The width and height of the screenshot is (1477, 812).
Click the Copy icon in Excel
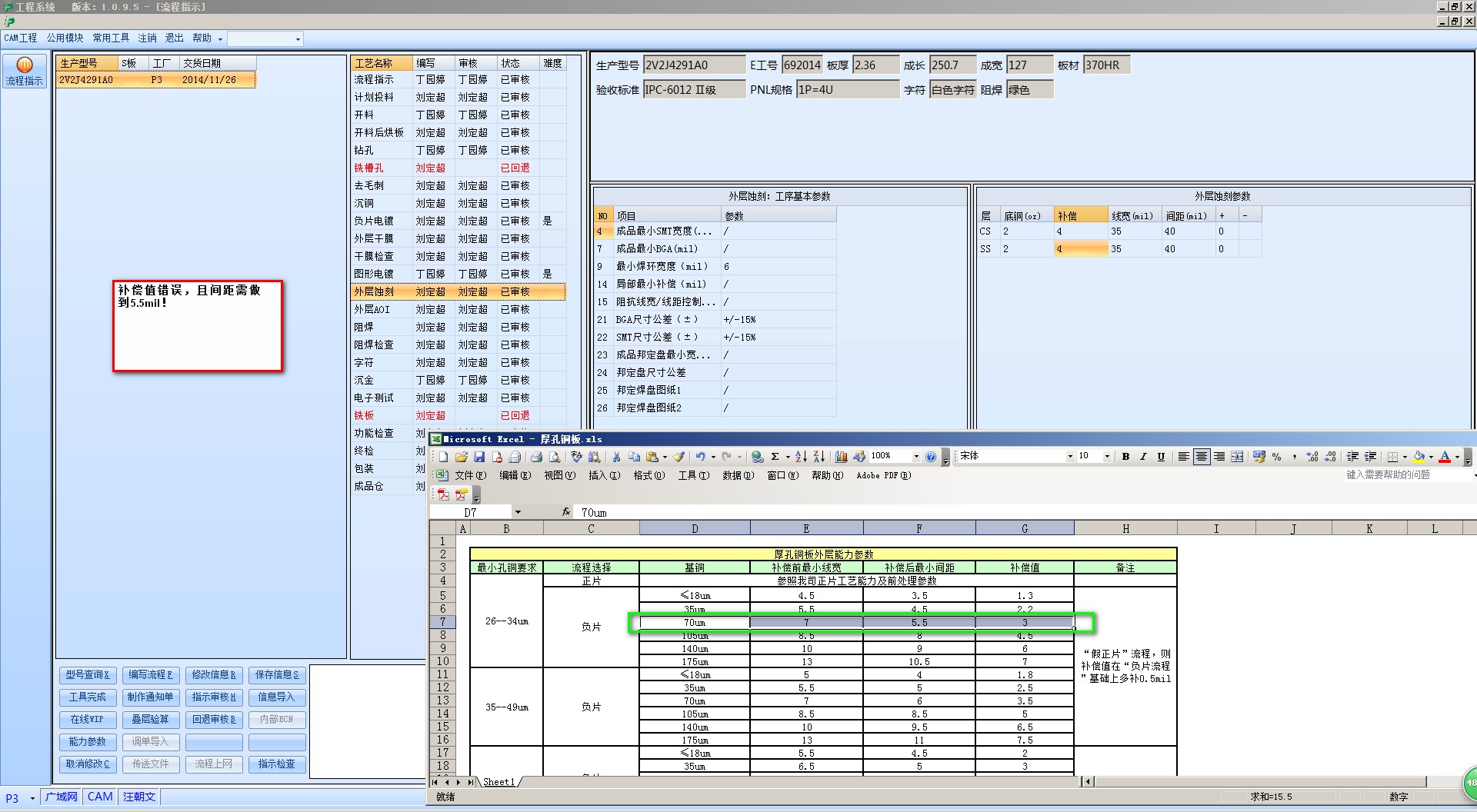(635, 457)
